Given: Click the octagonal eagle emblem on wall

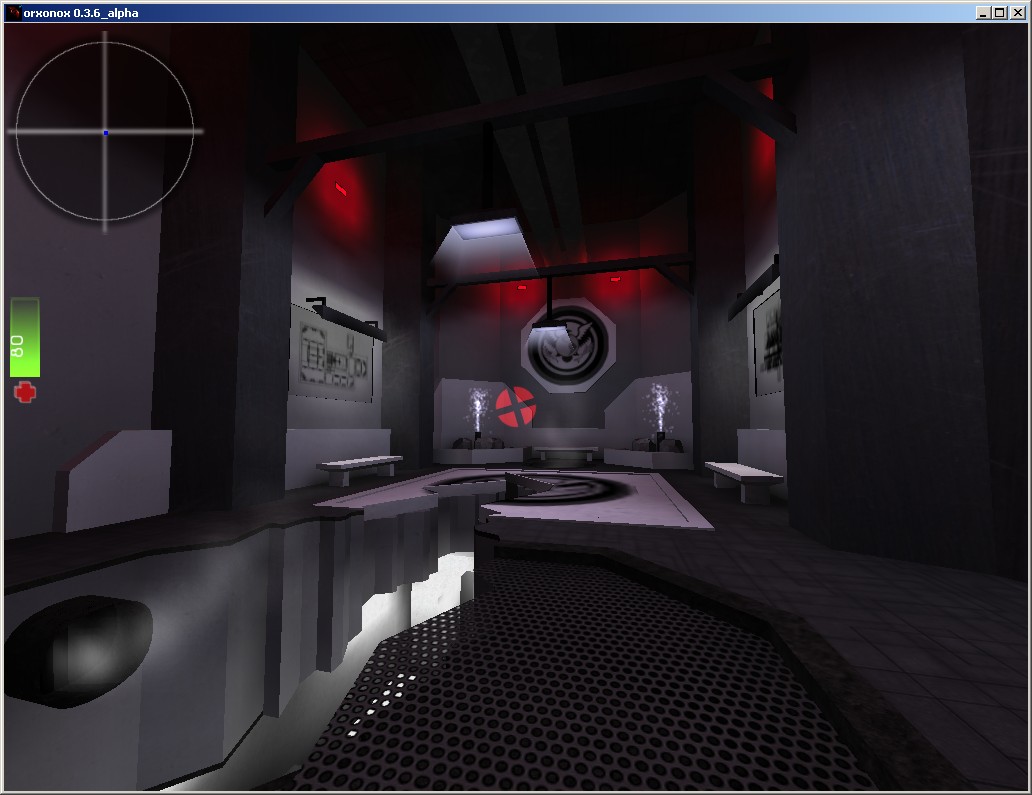Looking at the screenshot, I should 569,347.
